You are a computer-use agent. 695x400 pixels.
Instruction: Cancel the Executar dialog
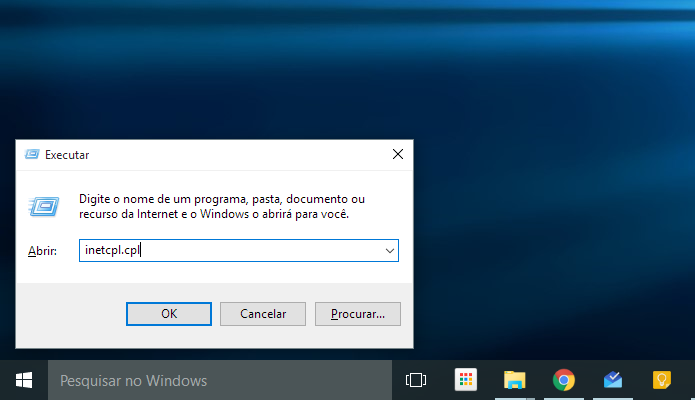263,314
